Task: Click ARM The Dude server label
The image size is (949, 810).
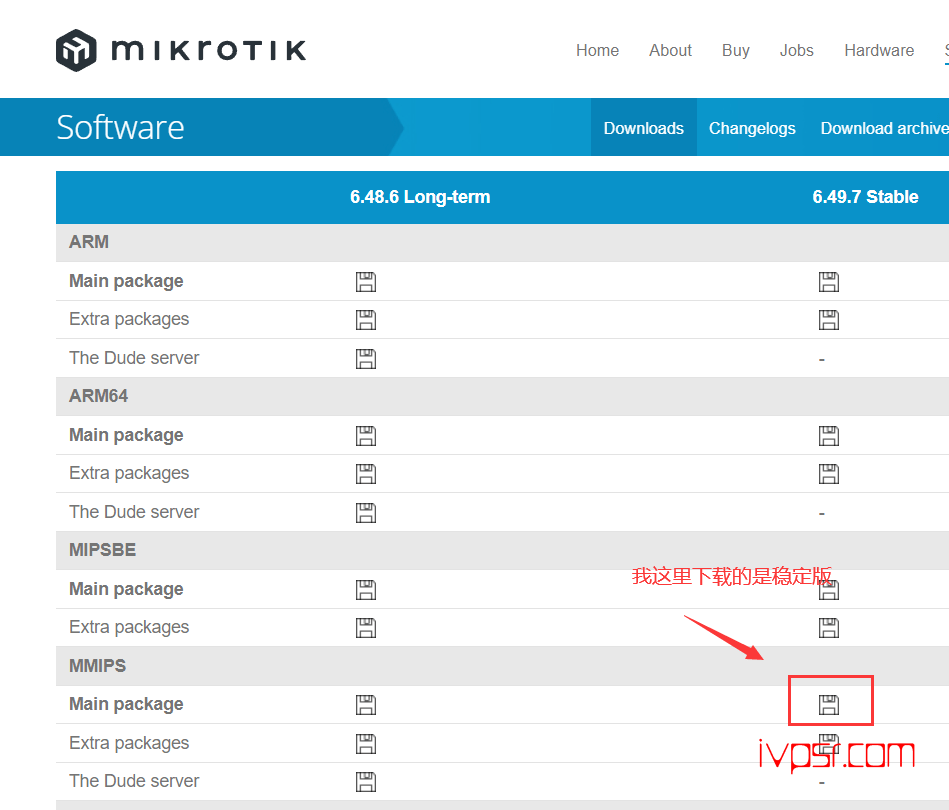Action: [134, 358]
